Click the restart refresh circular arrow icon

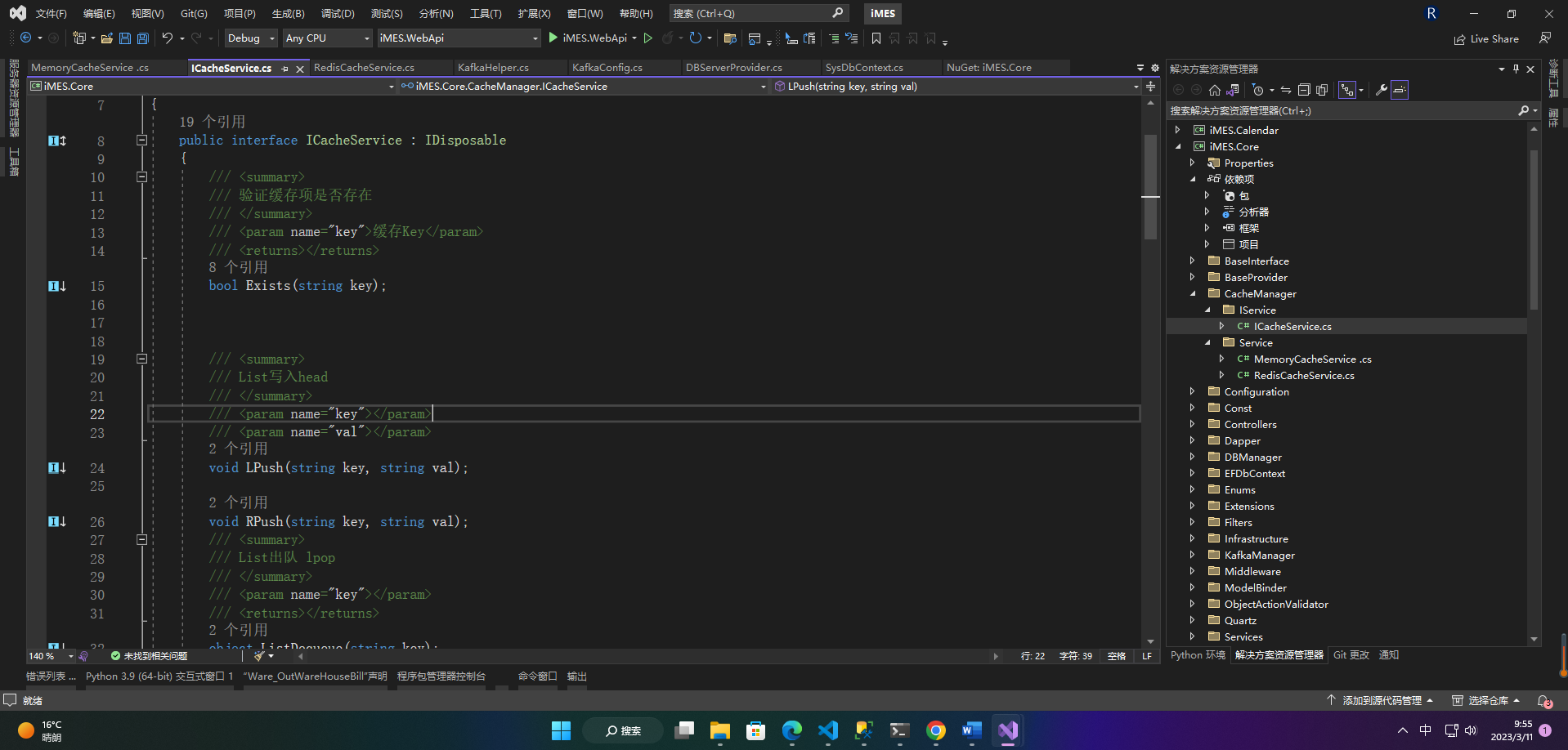pos(696,38)
